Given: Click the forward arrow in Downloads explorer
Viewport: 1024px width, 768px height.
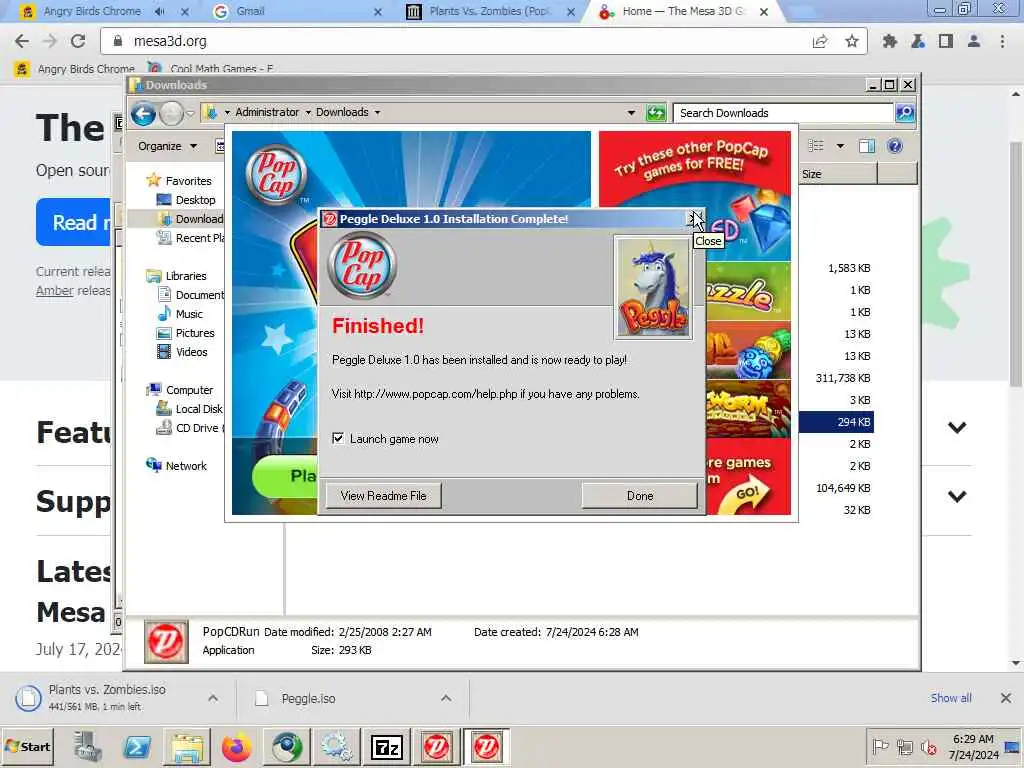Looking at the screenshot, I should click(171, 114).
